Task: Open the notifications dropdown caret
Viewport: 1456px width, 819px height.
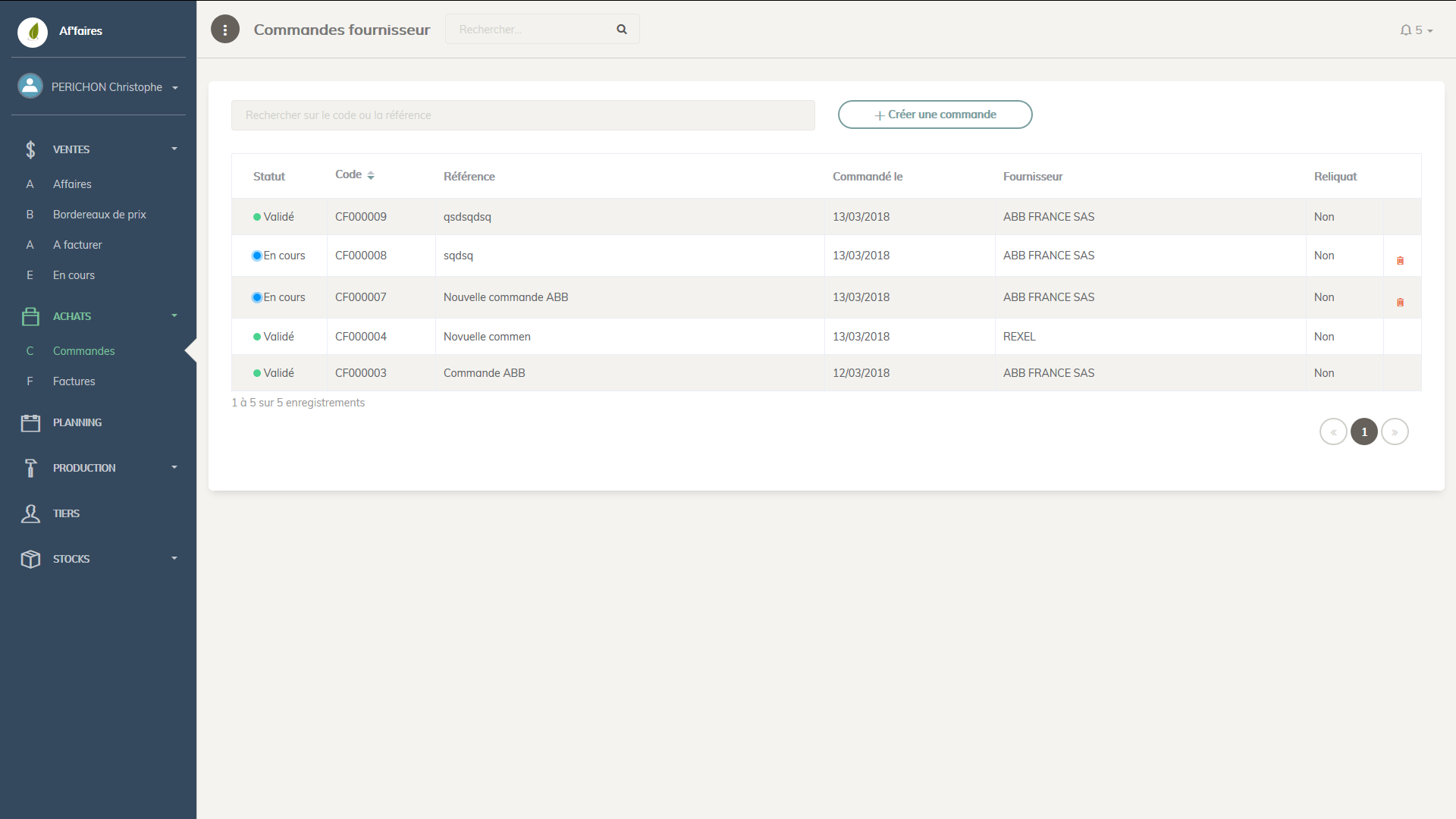Action: pos(1430,31)
